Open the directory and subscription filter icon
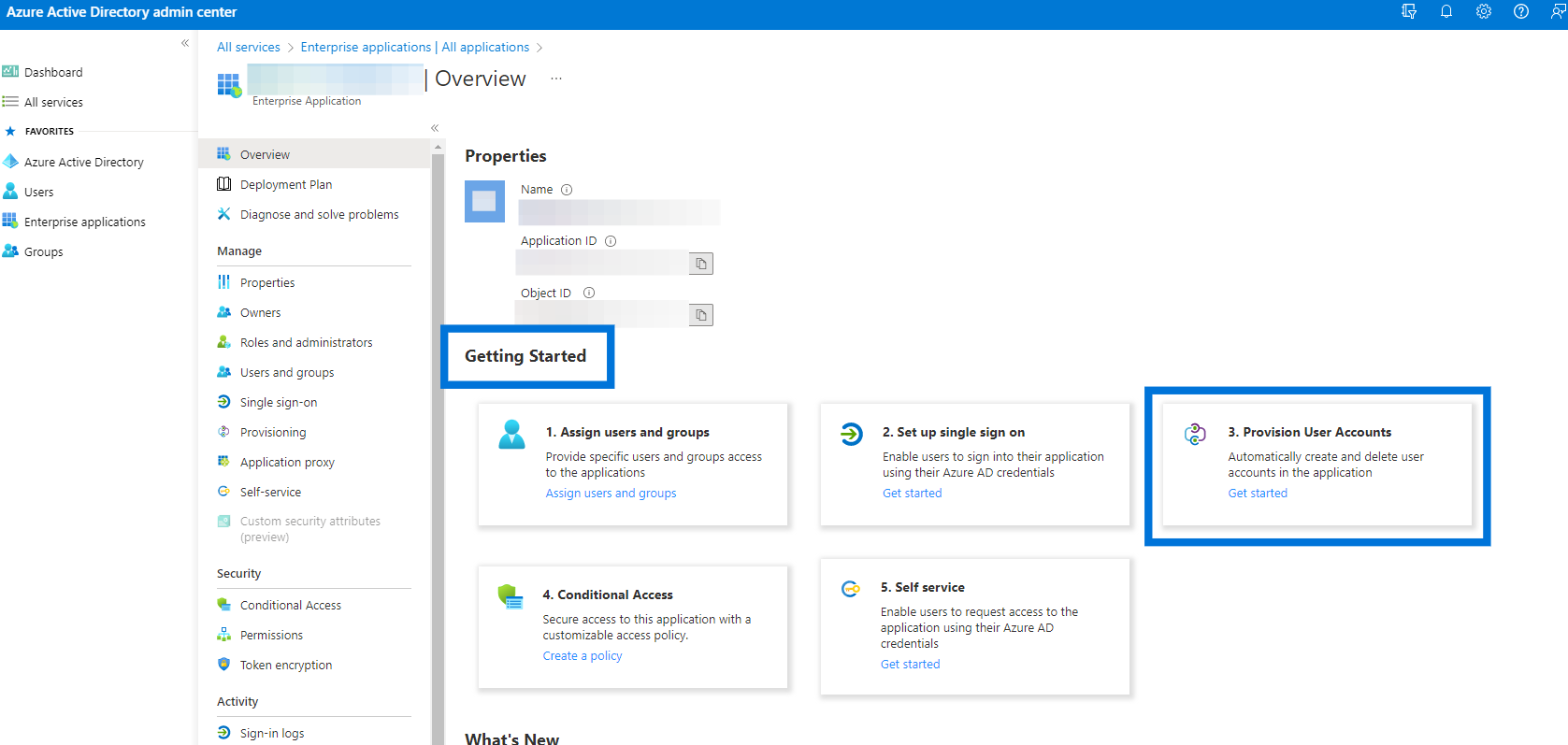 coord(1409,12)
